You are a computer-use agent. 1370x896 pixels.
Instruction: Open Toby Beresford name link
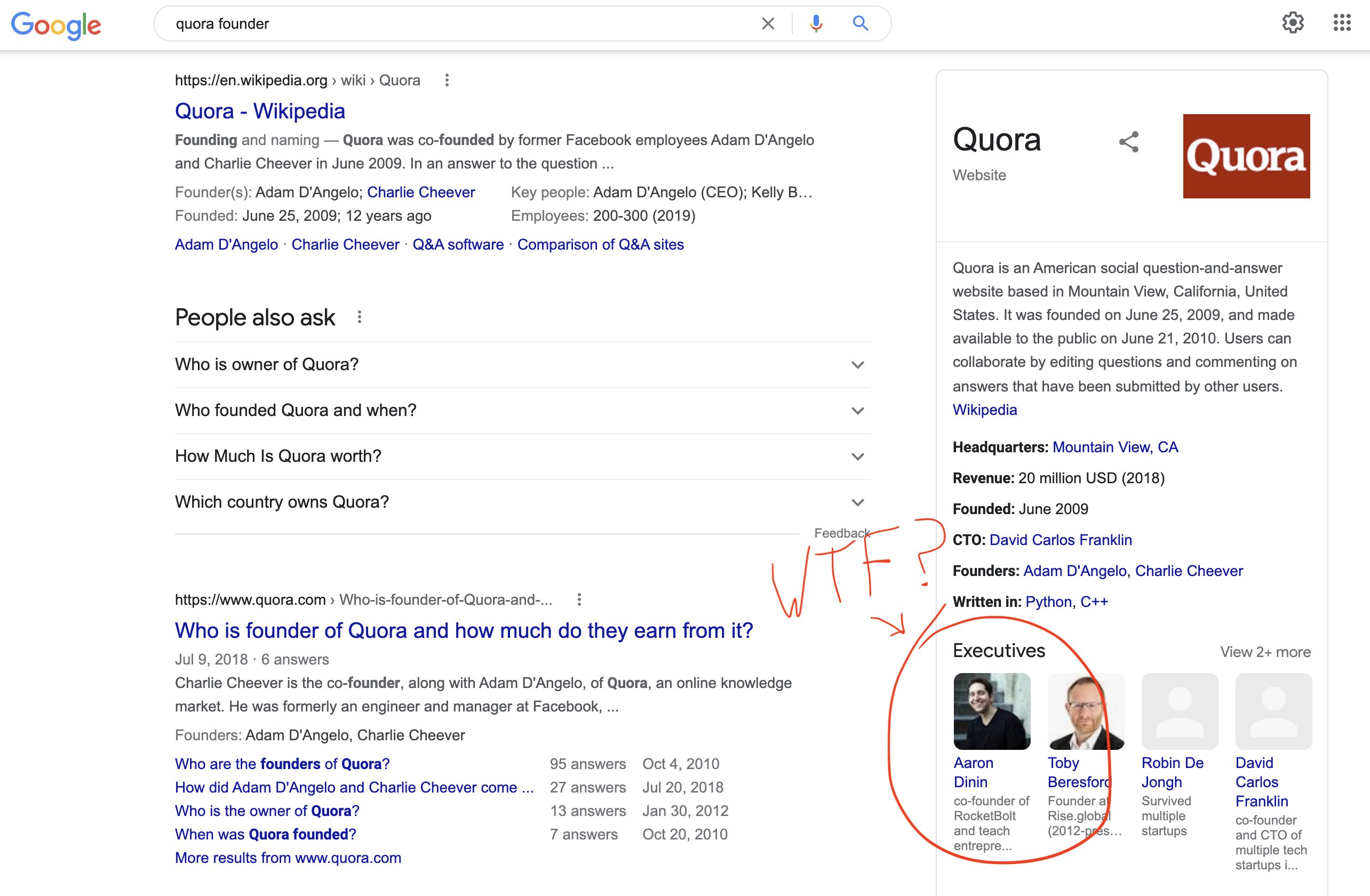[x=1079, y=772]
